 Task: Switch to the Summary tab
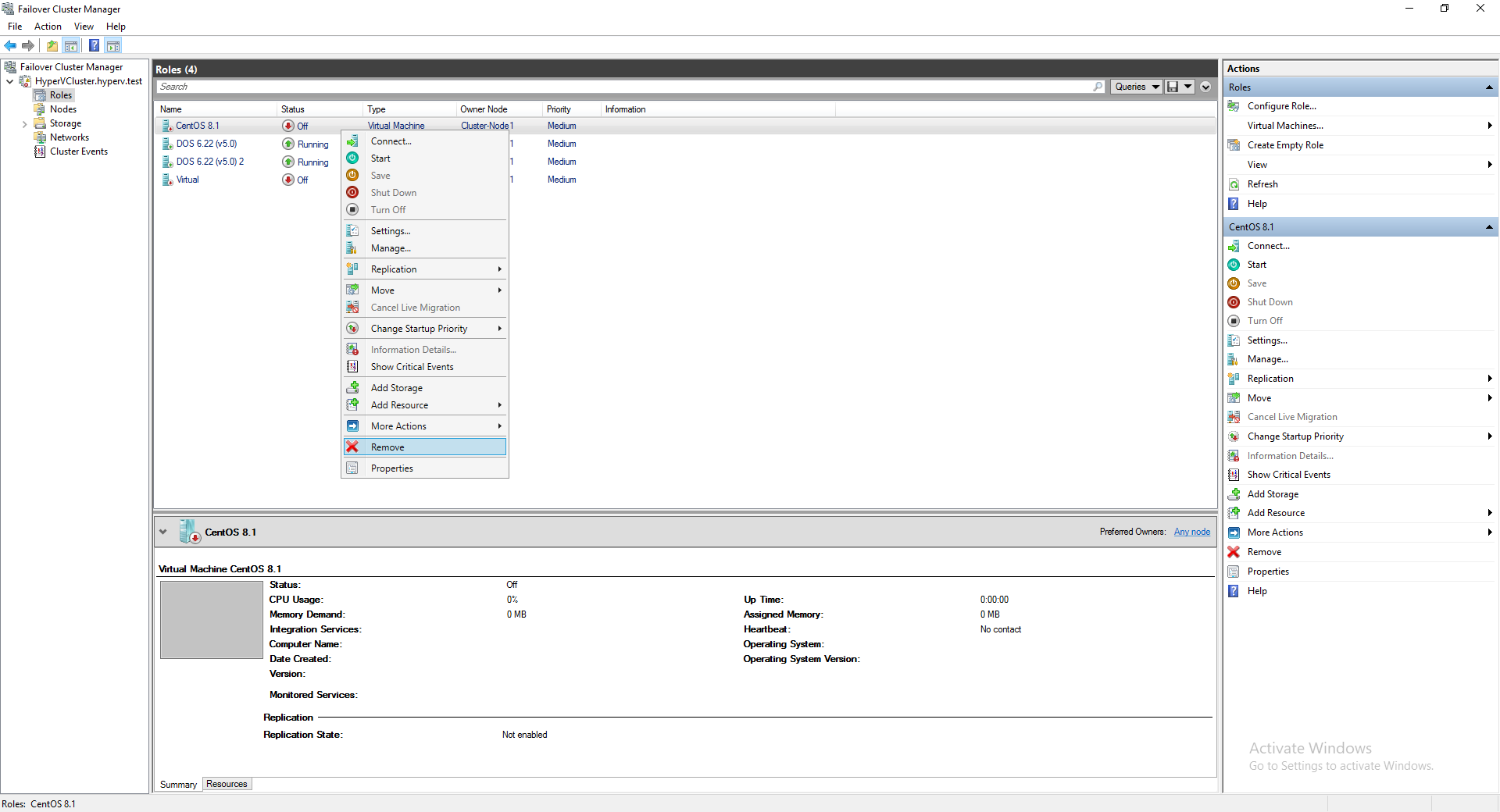click(x=178, y=785)
